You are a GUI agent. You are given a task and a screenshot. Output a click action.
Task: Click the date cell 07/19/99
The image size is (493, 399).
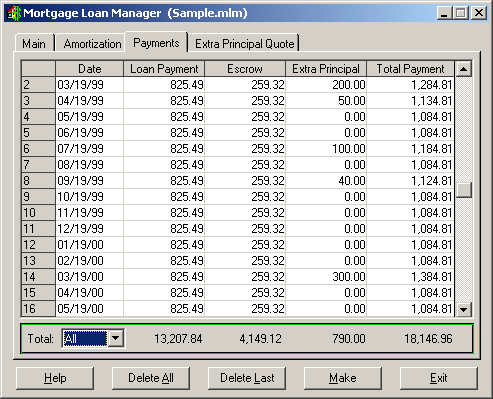click(x=89, y=149)
